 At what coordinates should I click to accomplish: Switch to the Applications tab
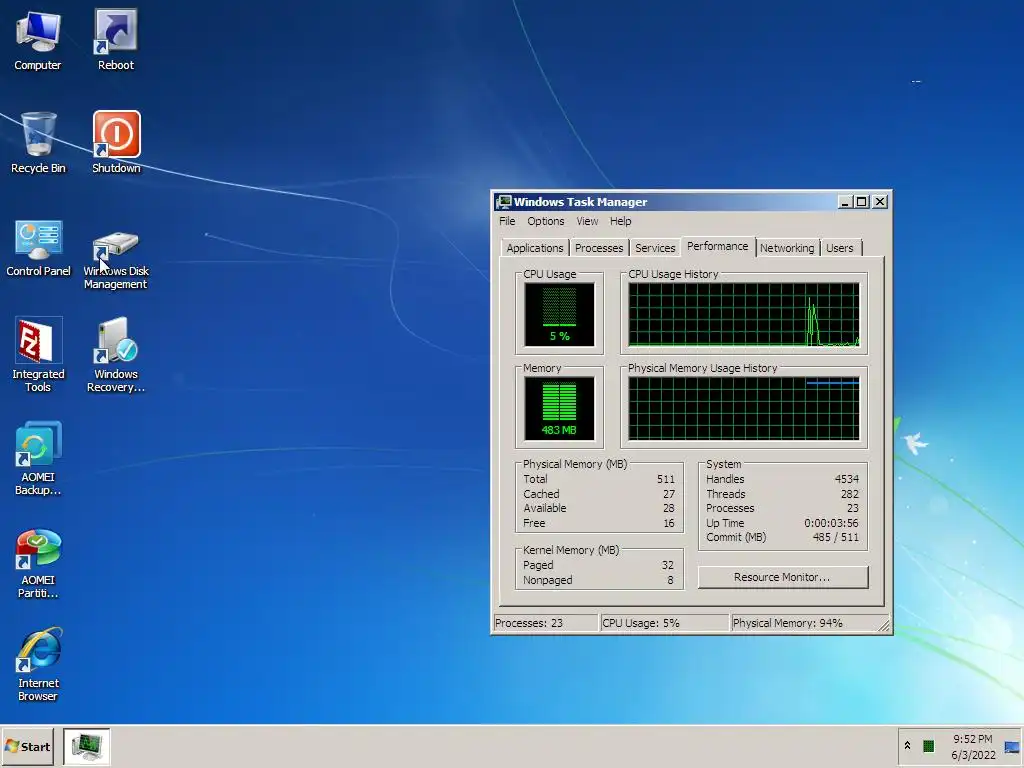[x=534, y=248]
